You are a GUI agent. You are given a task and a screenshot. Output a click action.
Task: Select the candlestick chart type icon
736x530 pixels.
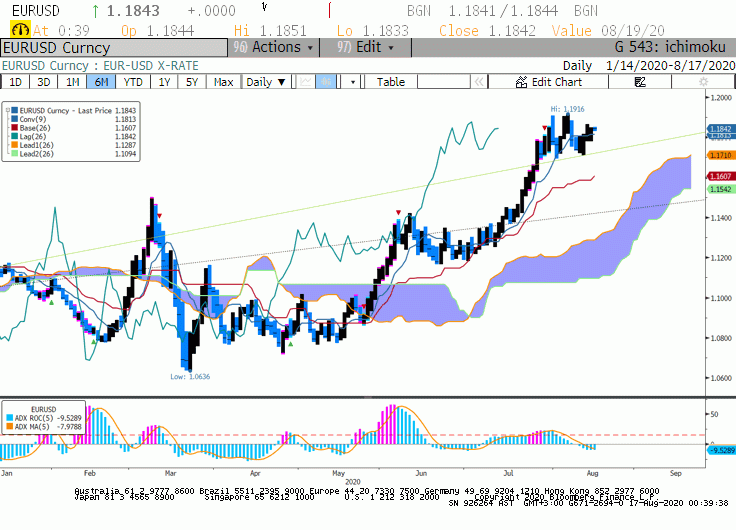pos(326,82)
